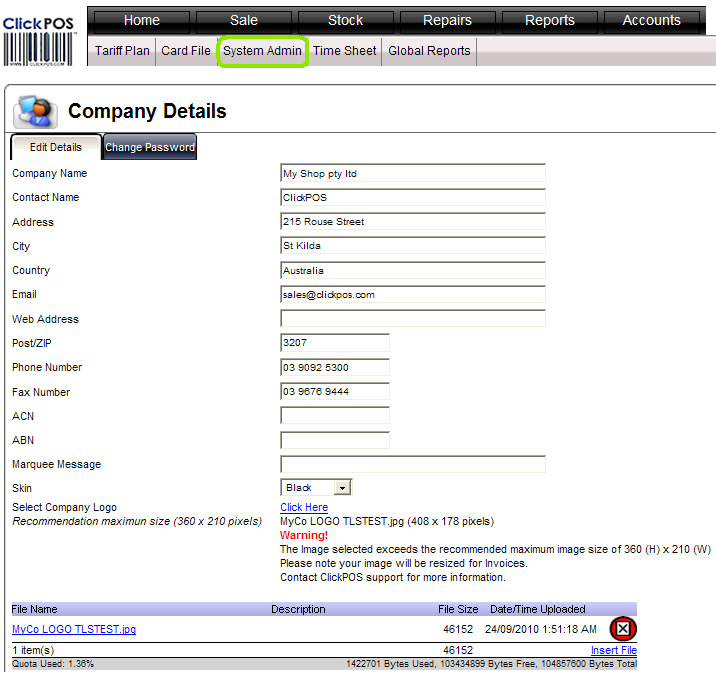Click the Company Details heading
This screenshot has height=674, width=716.
147,111
